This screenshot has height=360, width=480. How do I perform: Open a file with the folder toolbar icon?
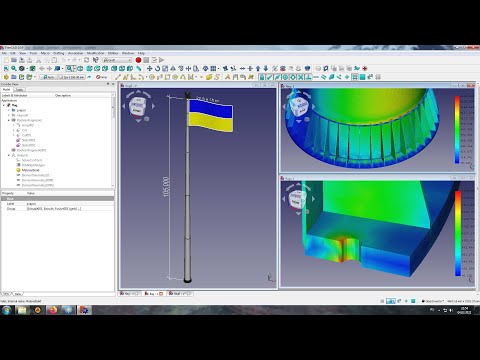pyautogui.click(x=14, y=60)
